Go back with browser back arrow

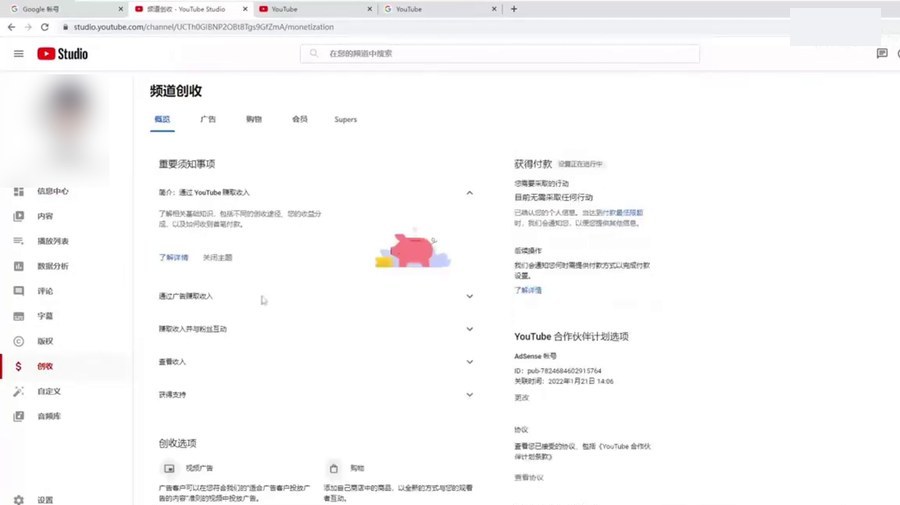[11, 27]
